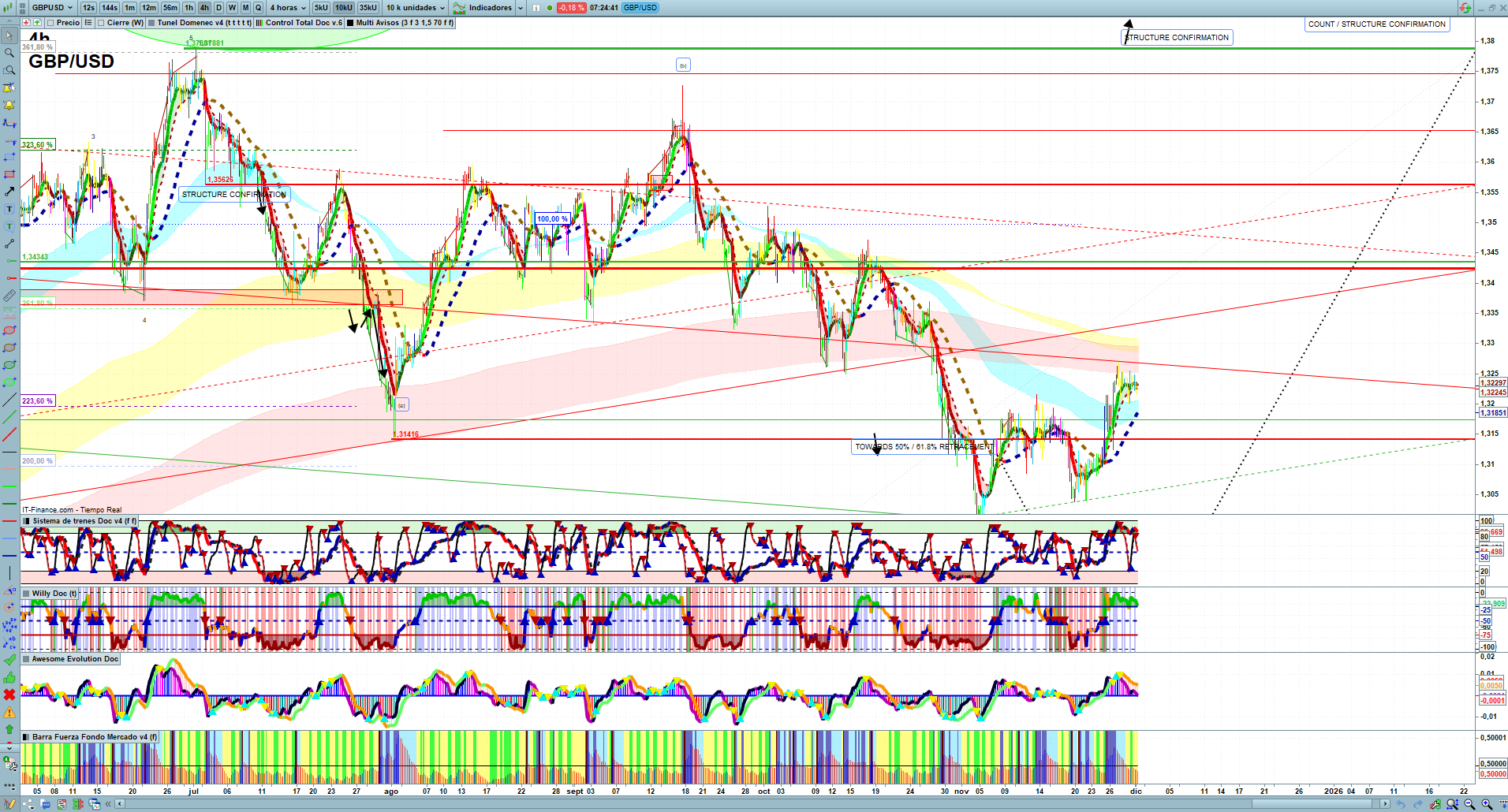Toggle the Cierre (W) checkbox

101,23
